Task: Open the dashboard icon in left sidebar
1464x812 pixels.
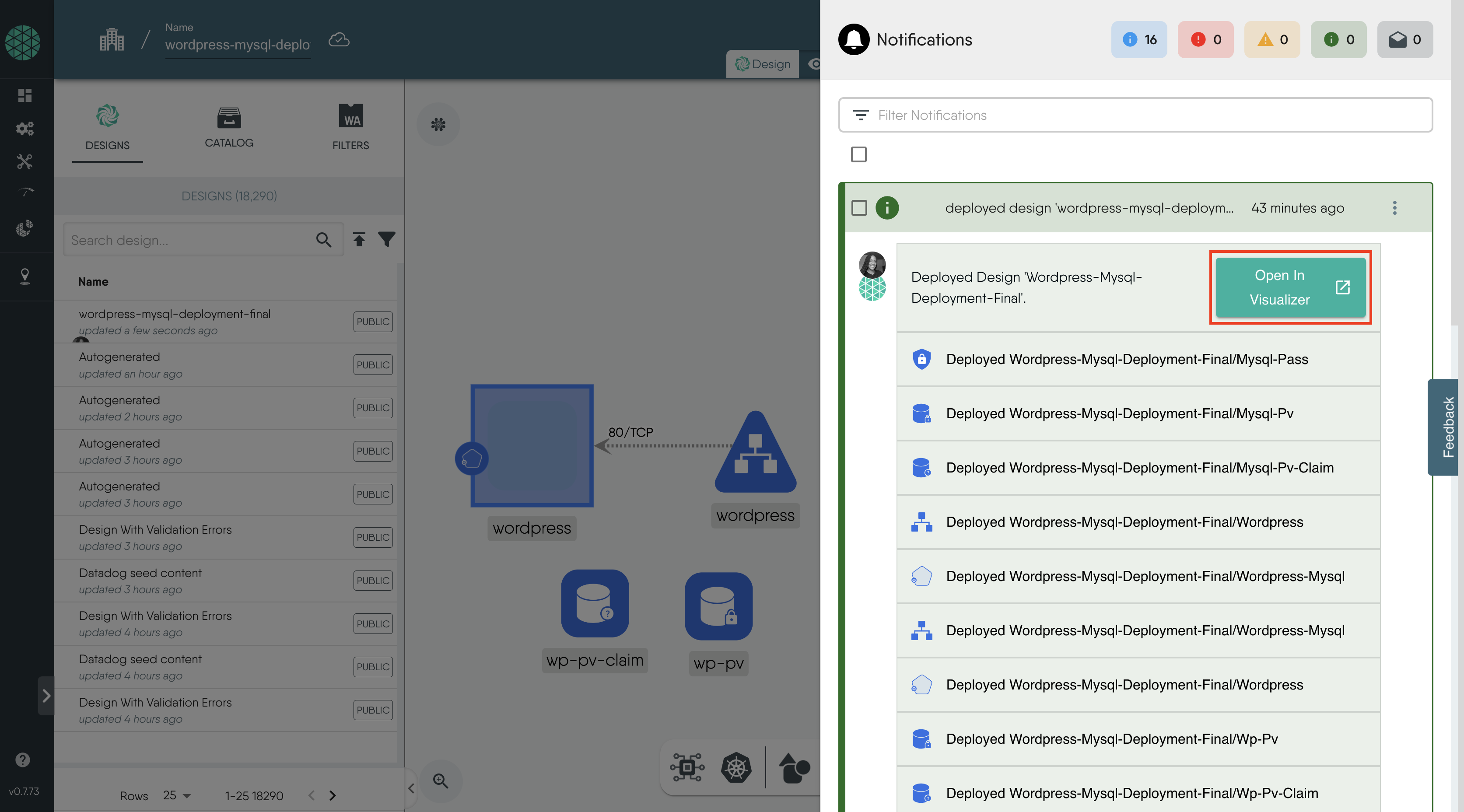Action: [25, 95]
